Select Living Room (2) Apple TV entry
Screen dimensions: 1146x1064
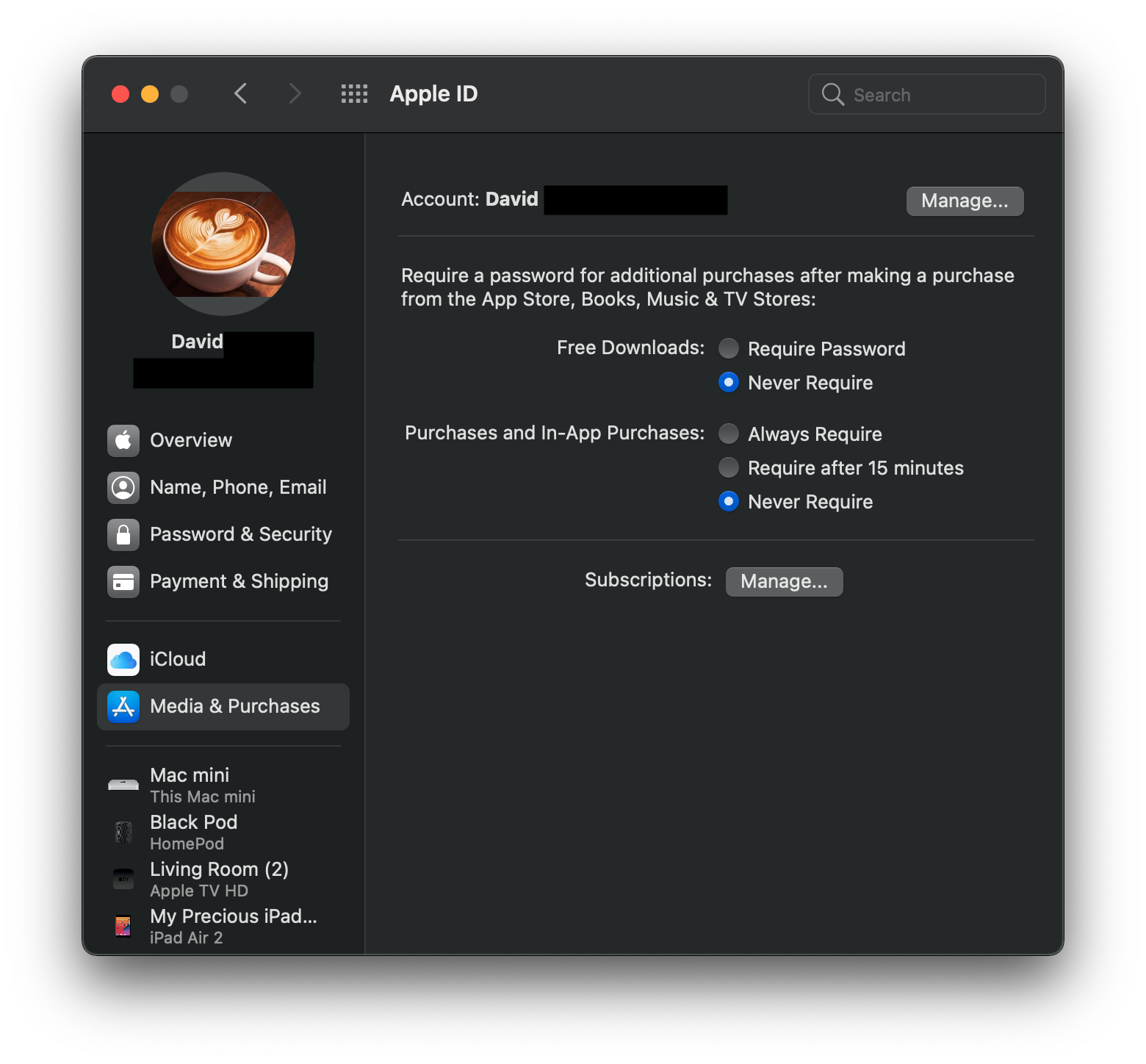click(223, 879)
